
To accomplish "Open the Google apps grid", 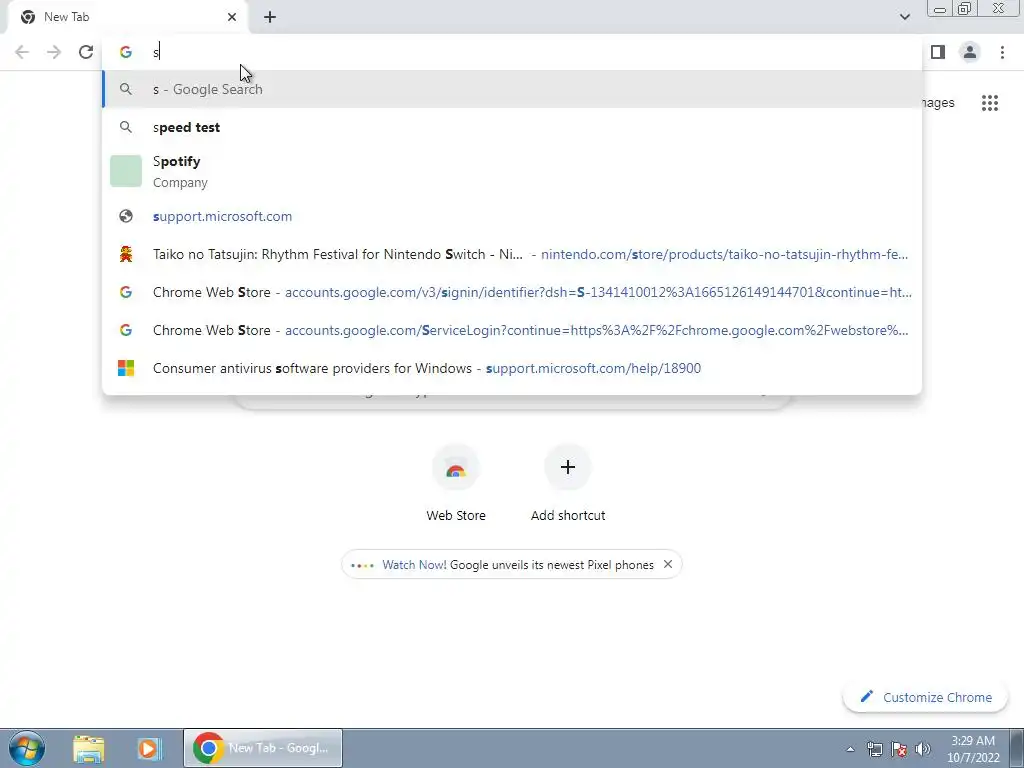I will click(x=990, y=103).
